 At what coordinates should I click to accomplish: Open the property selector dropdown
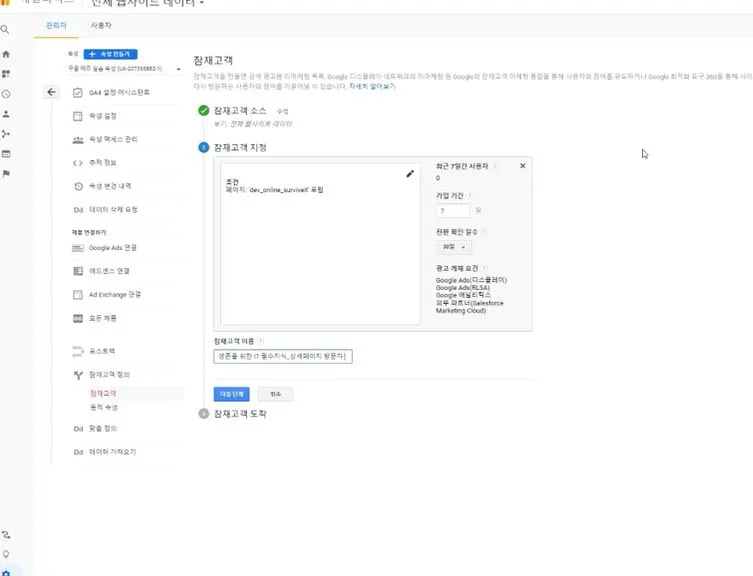point(124,69)
